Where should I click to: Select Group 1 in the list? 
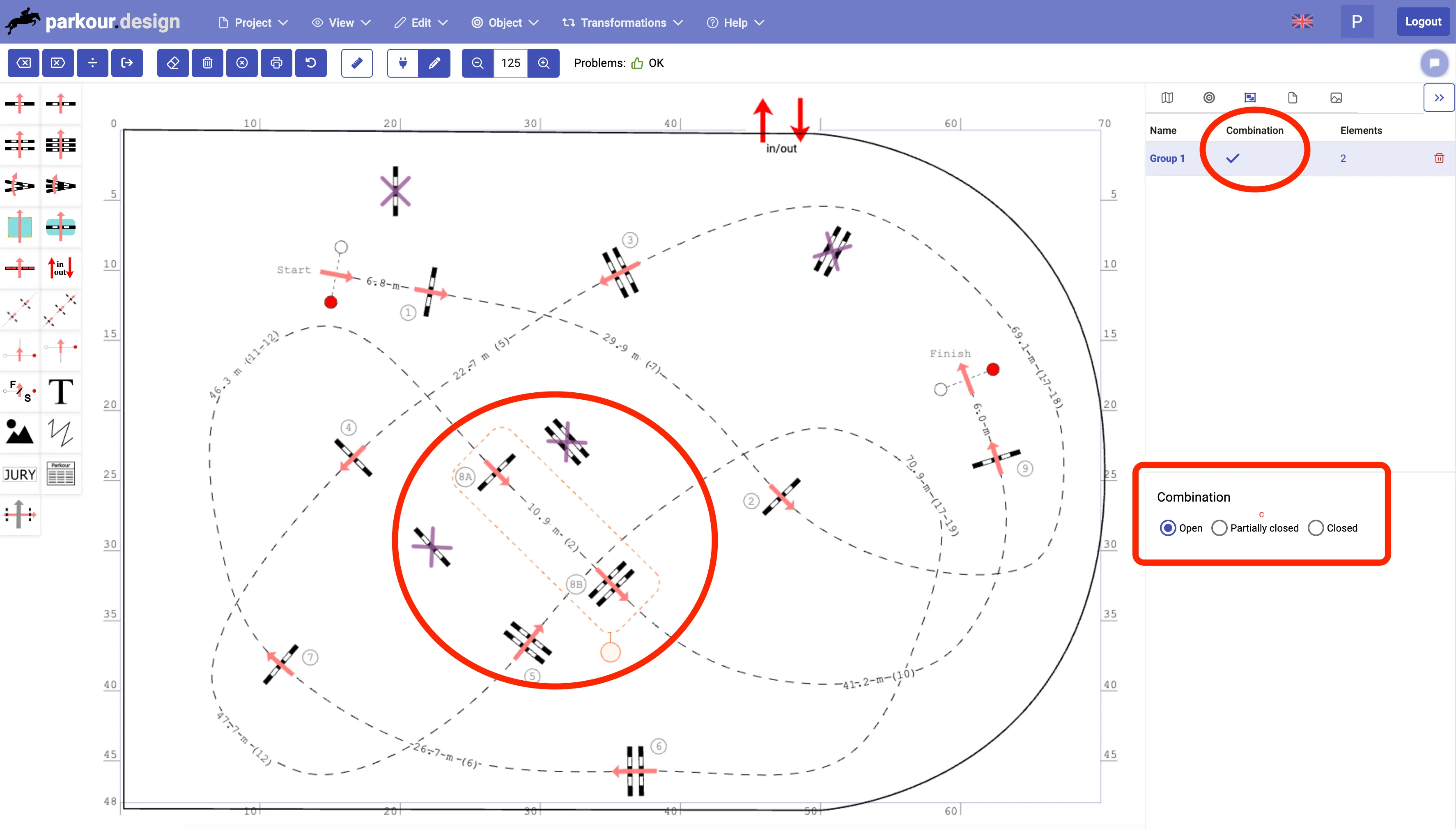(x=1167, y=158)
